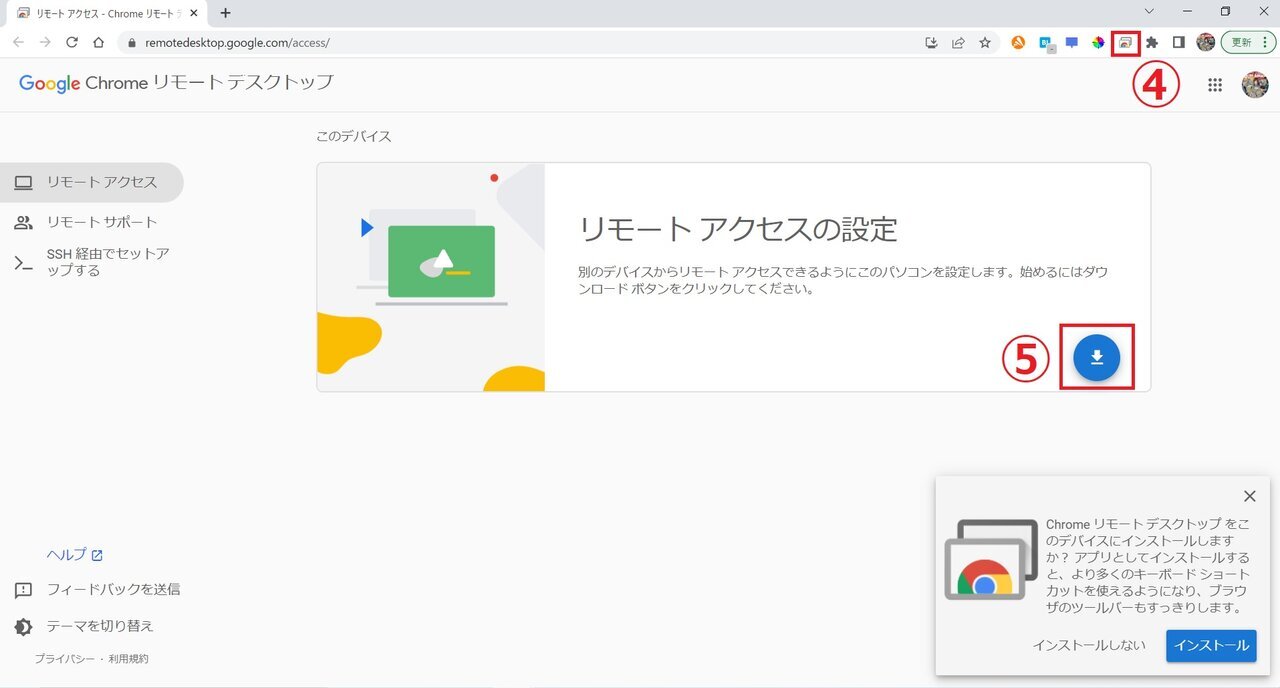The width and height of the screenshot is (1280, 688).
Task: Click the remote access illustration image
Action: [x=431, y=277]
